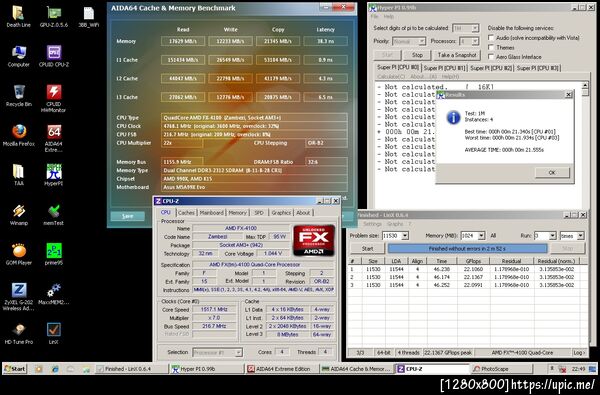Switch to SPD tab in CPU-Z
Image resolution: width=600 pixels, height=395 pixels.
coord(259,212)
